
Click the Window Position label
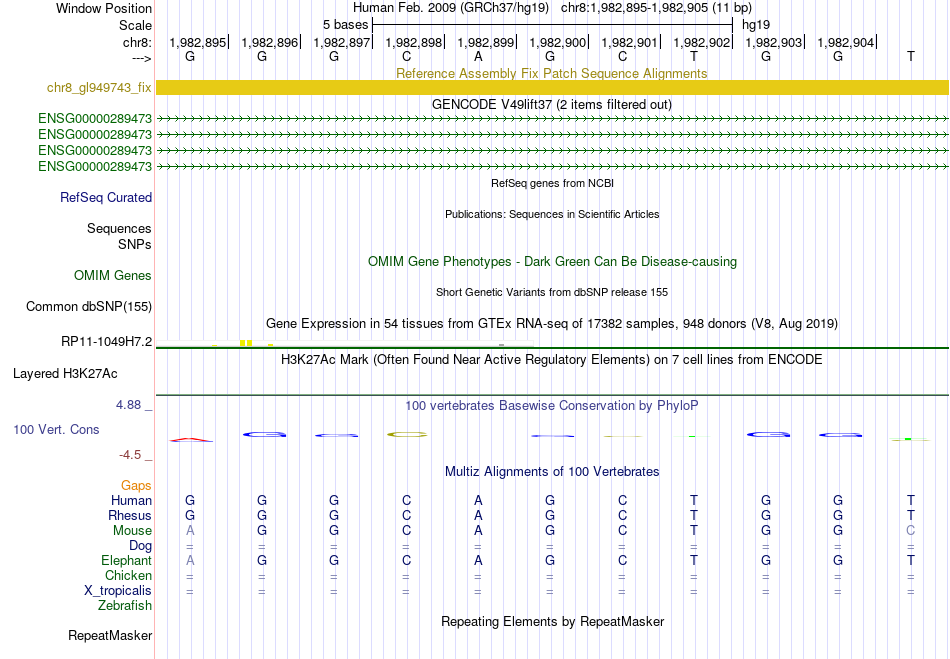(104, 8)
